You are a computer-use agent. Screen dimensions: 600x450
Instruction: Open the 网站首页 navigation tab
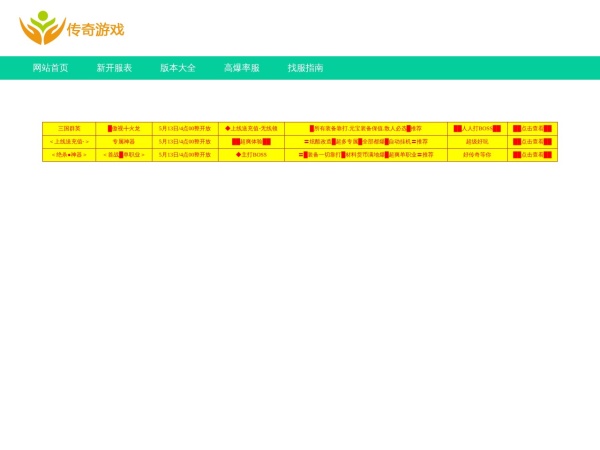[51, 68]
